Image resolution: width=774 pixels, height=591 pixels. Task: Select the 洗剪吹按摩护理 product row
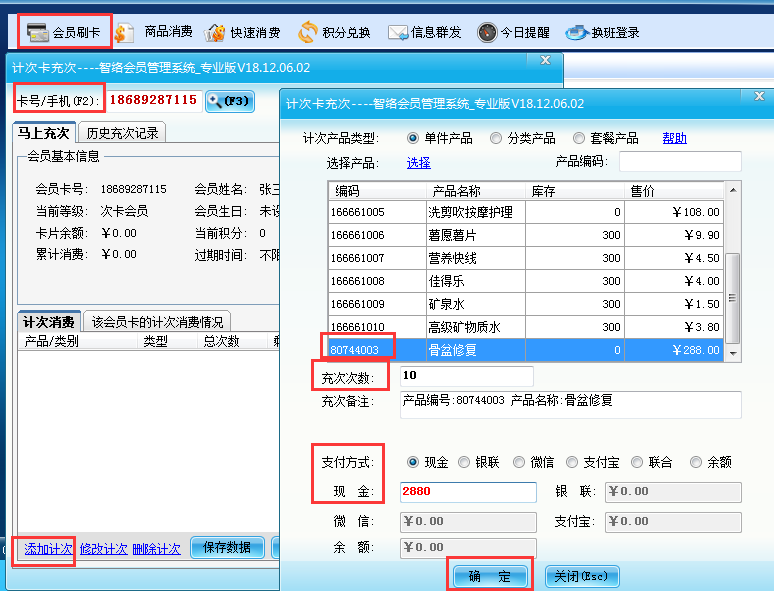pos(526,212)
